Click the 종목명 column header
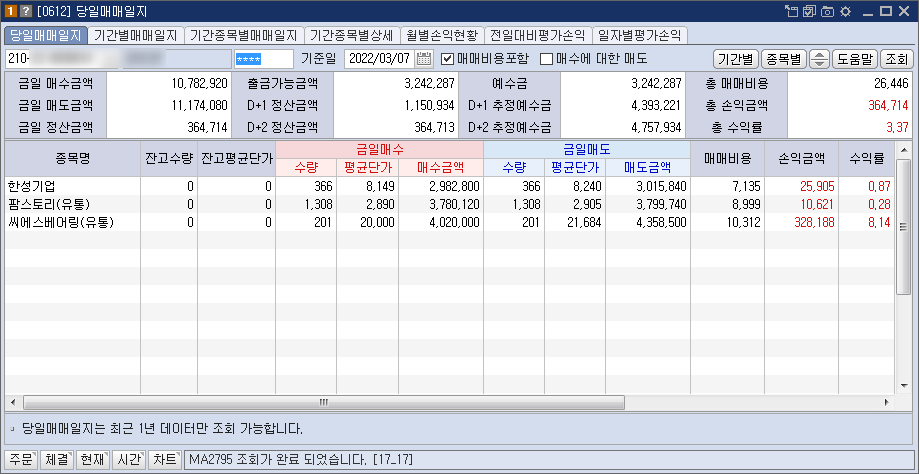Image resolution: width=919 pixels, height=474 pixels. coord(73,158)
